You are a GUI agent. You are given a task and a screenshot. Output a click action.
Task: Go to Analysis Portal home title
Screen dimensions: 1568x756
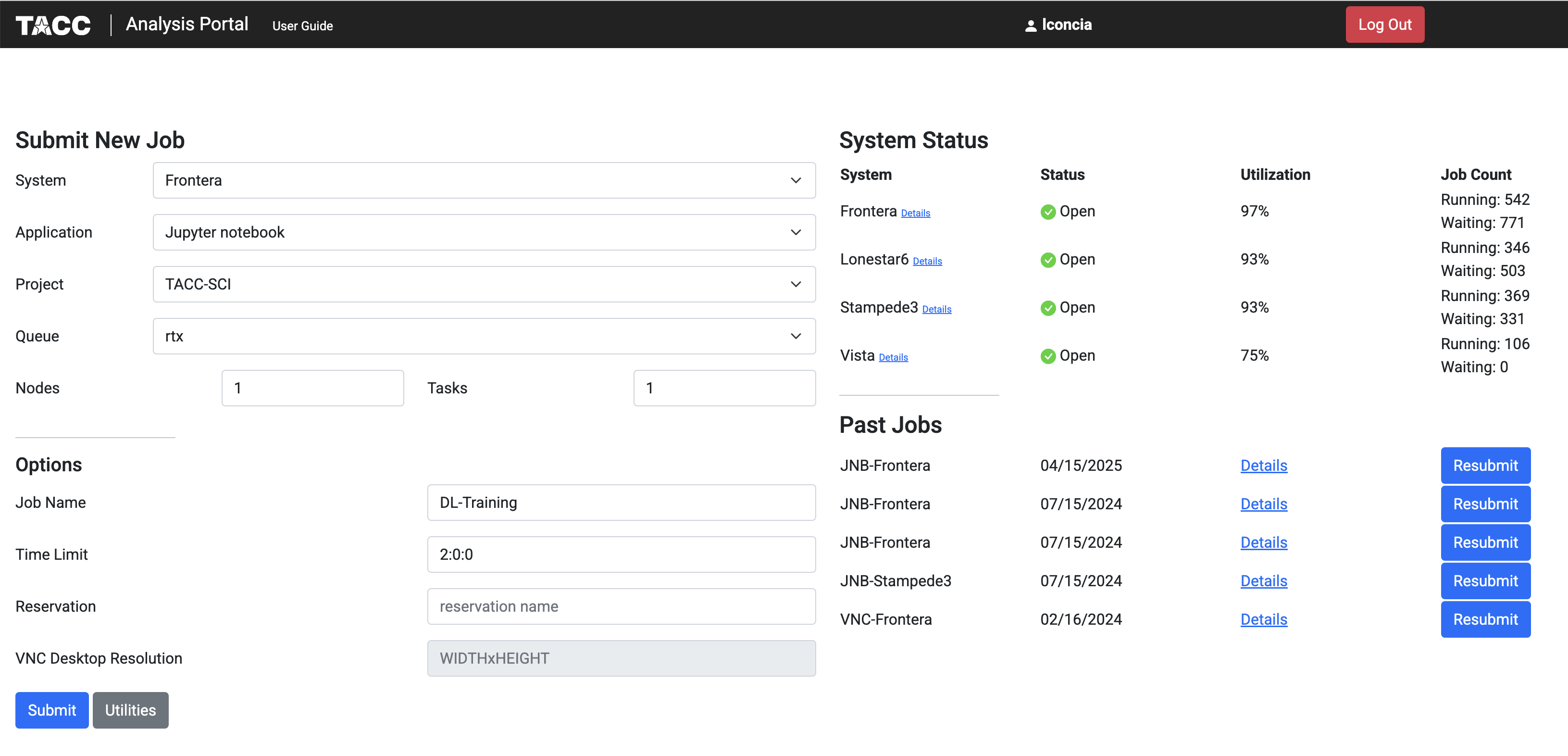pos(187,25)
